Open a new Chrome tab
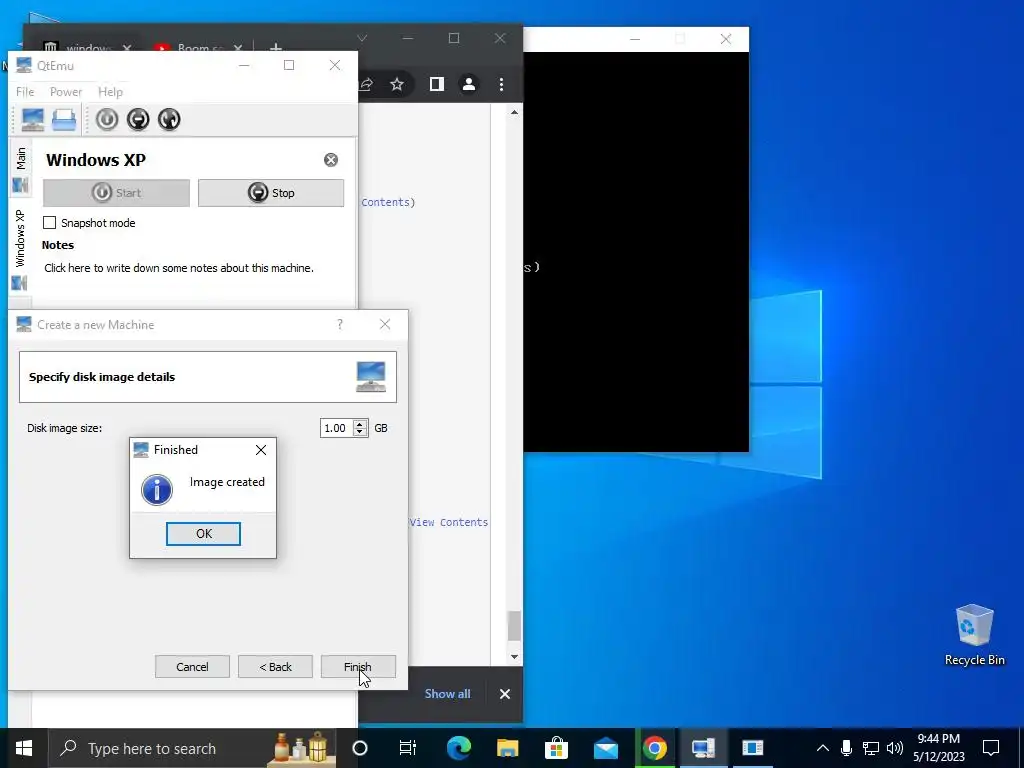Image resolution: width=1024 pixels, height=768 pixels. pos(276,47)
